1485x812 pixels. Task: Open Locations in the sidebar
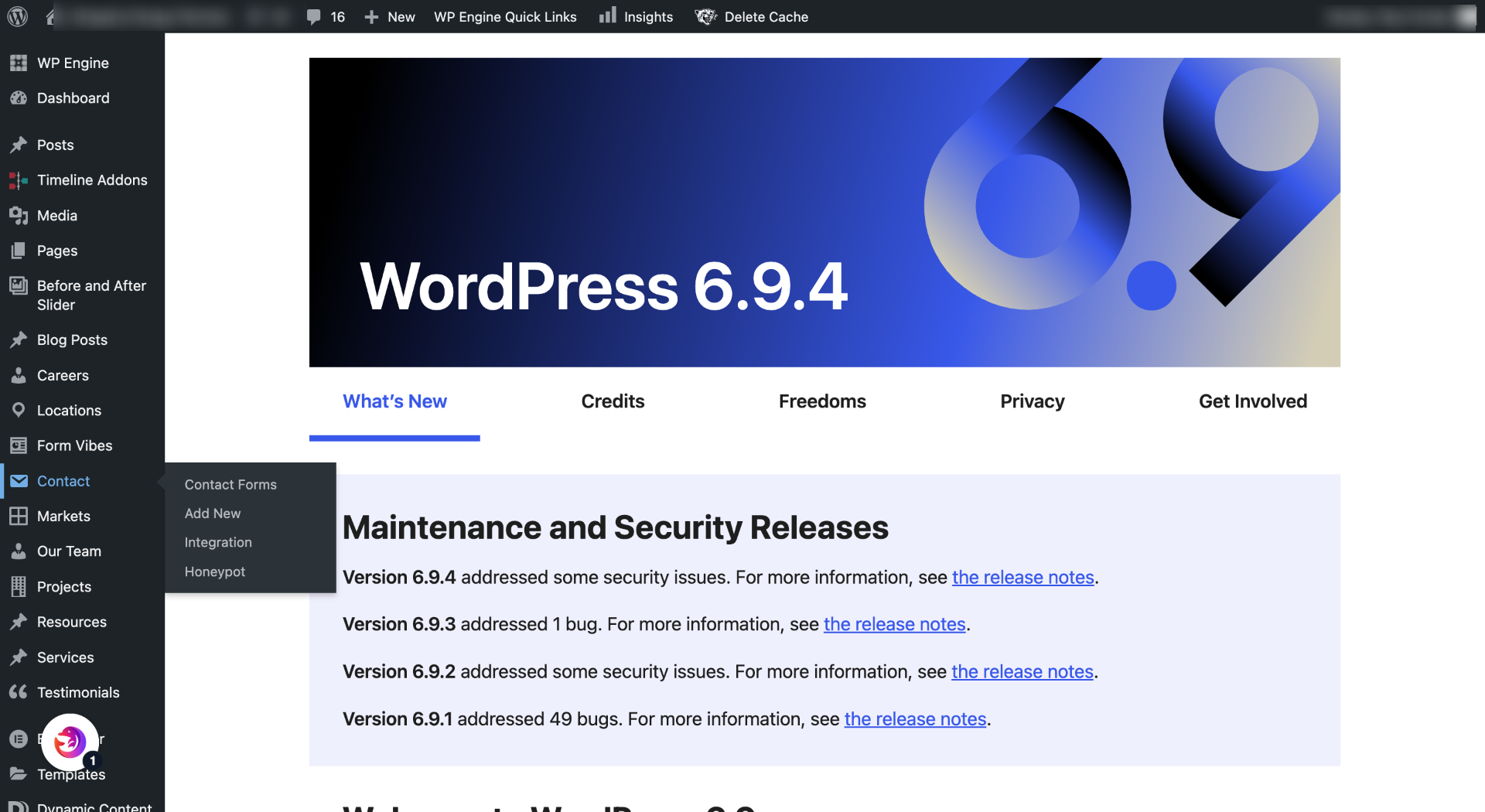tap(69, 410)
